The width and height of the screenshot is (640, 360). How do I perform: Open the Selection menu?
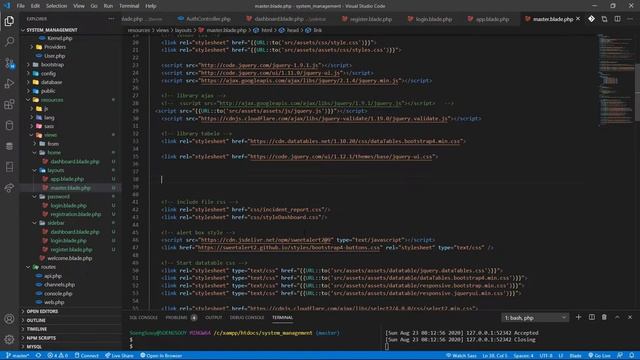click(x=56, y=6)
